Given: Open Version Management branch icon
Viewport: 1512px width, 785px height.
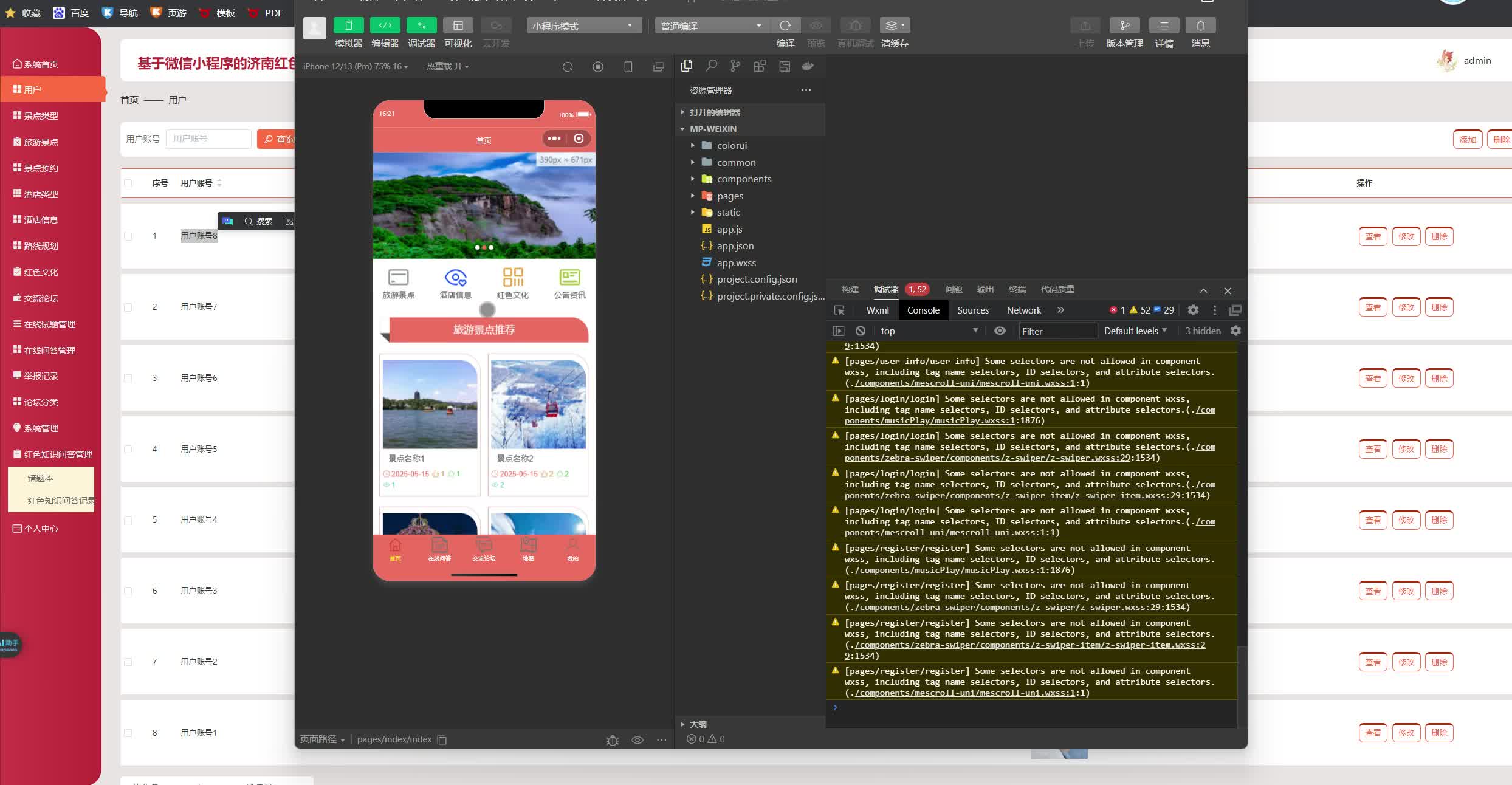Looking at the screenshot, I should pyautogui.click(x=1124, y=26).
